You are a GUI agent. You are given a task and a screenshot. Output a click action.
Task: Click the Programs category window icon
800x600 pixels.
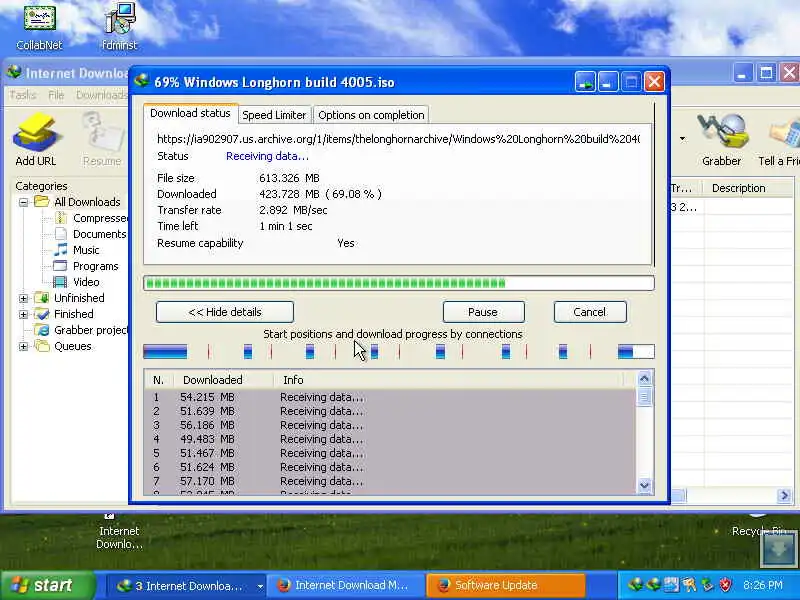click(x=60, y=266)
